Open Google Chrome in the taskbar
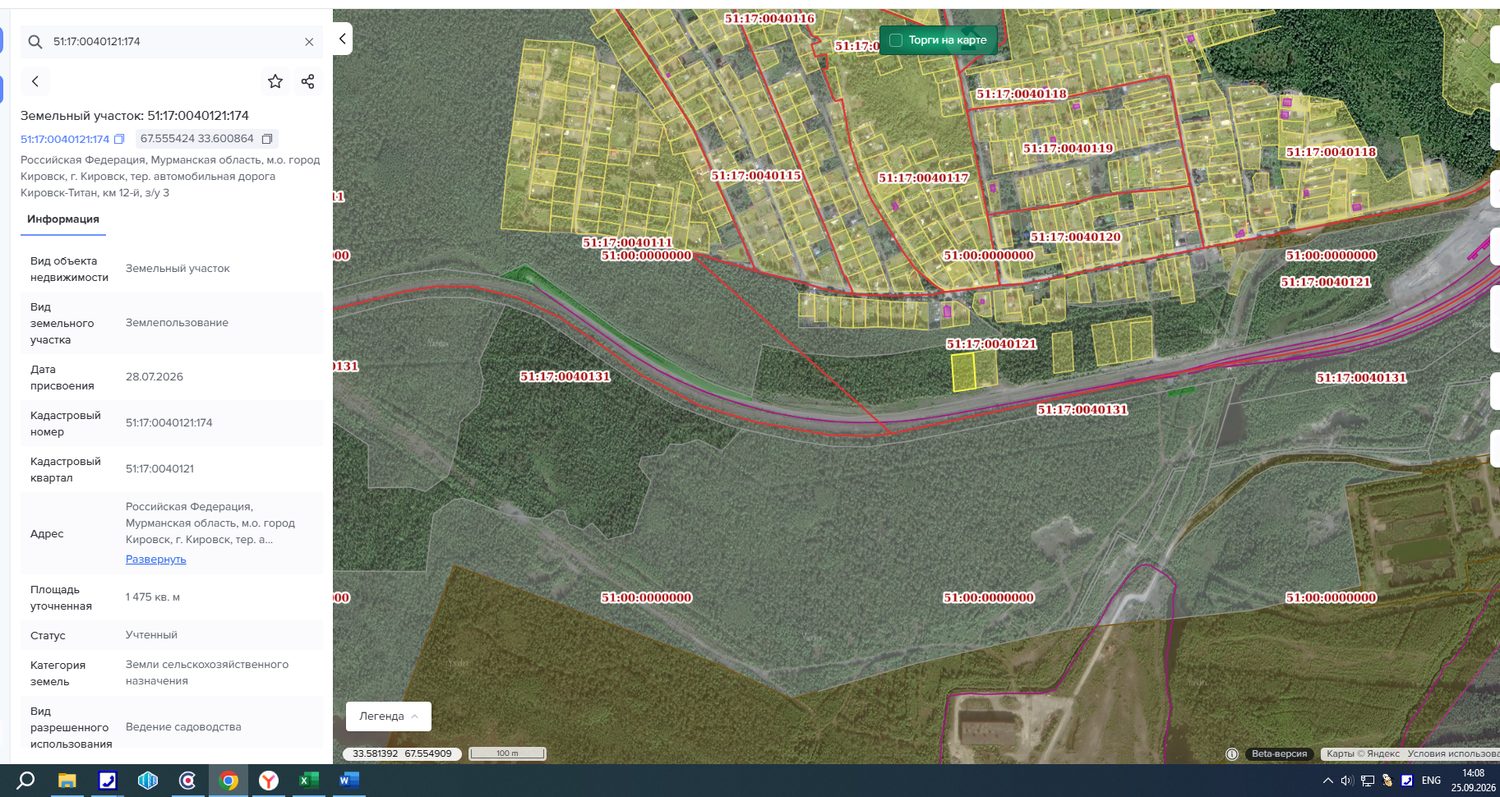 tap(229, 780)
